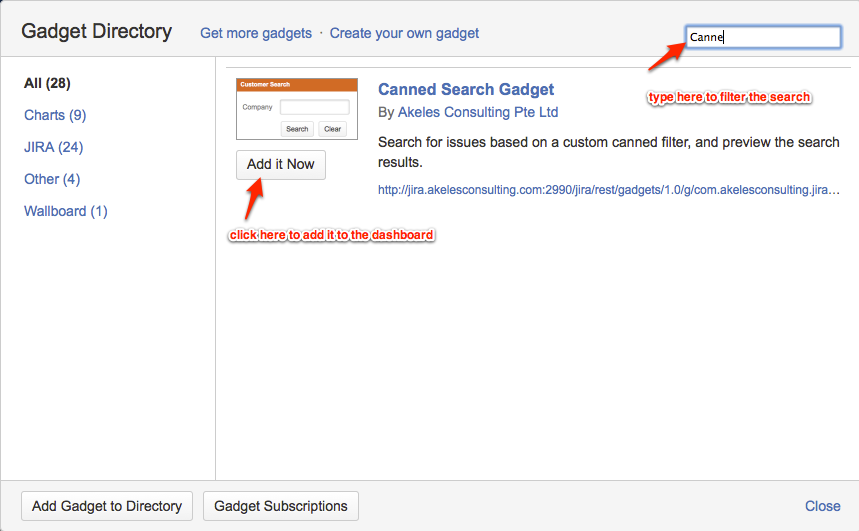Screen dimensions: 859x531
Task: Filter by the Charts (9) category
Action: (x=55, y=115)
